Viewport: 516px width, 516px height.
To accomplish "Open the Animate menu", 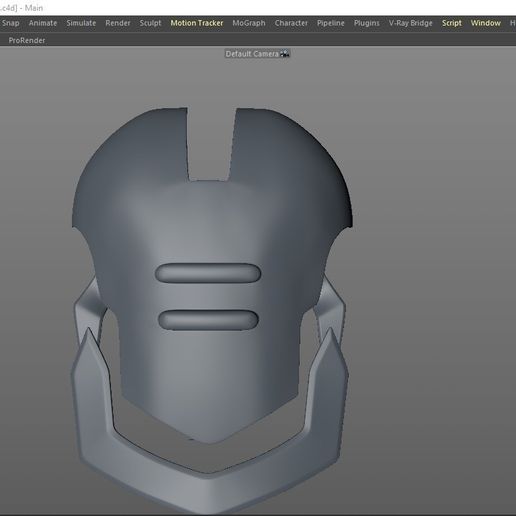I will pos(43,23).
